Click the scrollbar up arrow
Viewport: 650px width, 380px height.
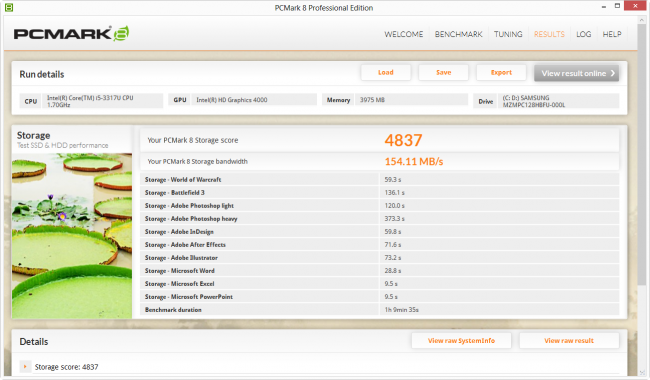tap(642, 19)
